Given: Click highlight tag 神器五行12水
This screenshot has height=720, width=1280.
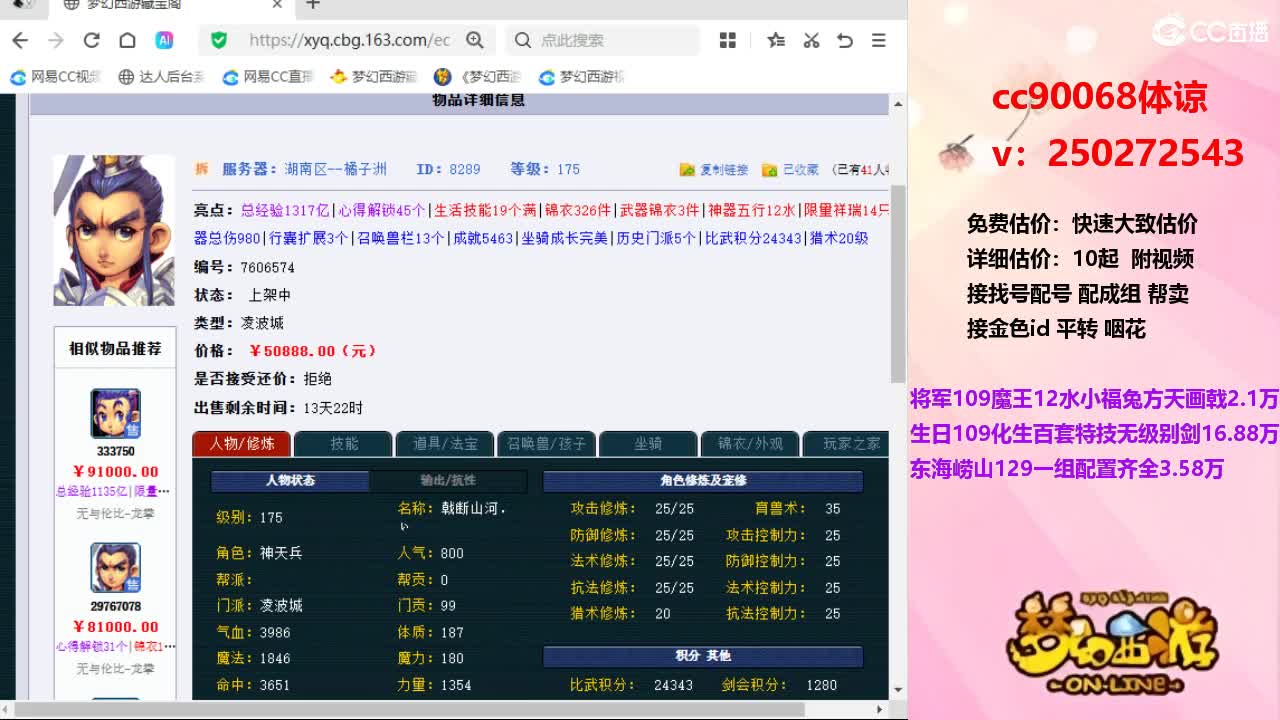Looking at the screenshot, I should [752, 210].
